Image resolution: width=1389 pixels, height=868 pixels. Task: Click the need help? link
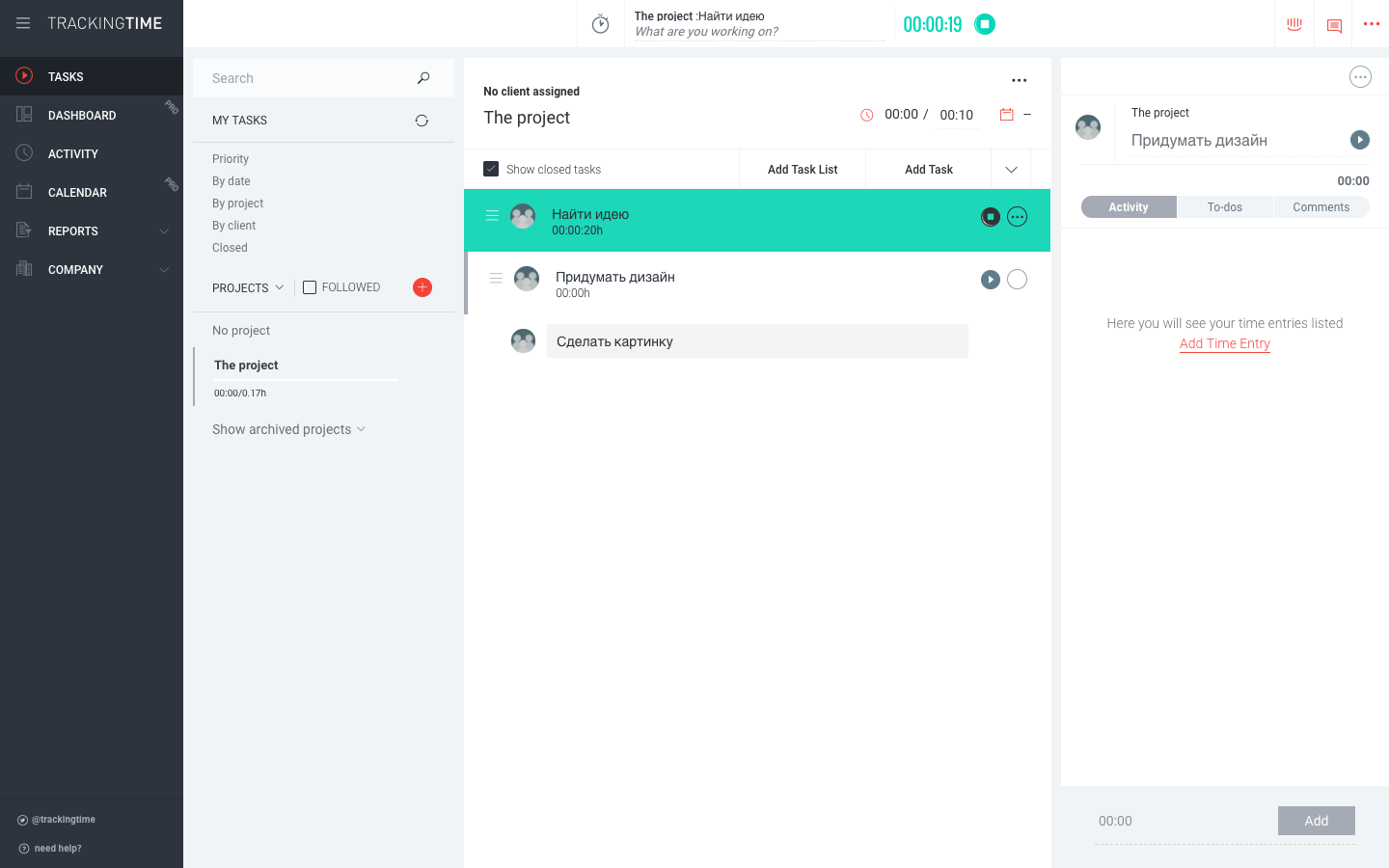coord(50,849)
